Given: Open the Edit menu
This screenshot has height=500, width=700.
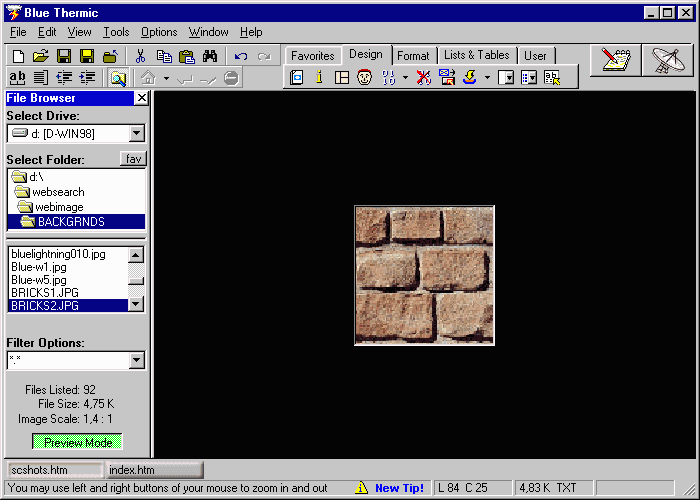Looking at the screenshot, I should [x=47, y=32].
